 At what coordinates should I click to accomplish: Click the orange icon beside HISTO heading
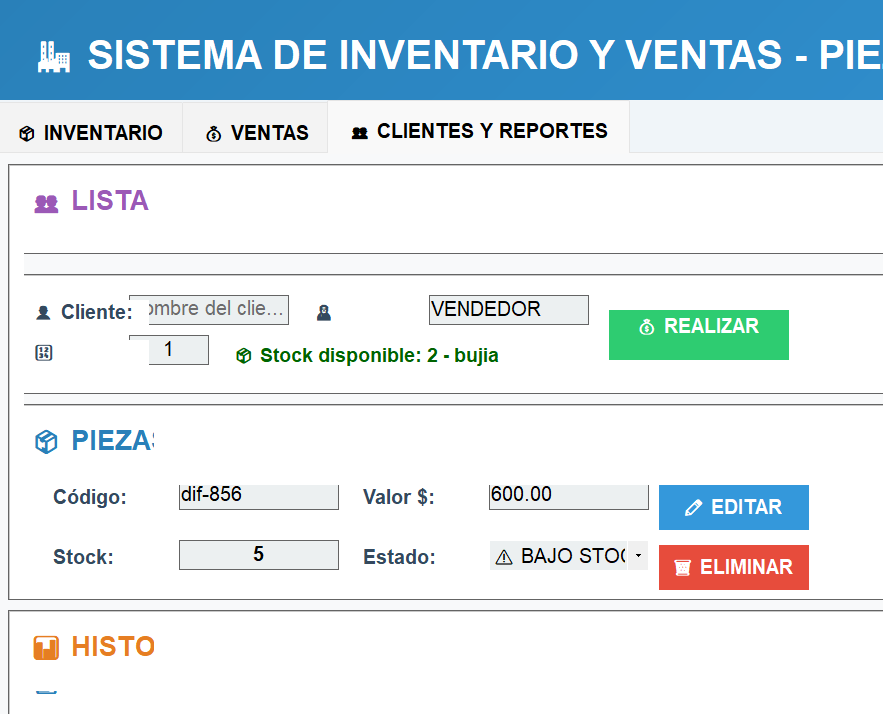point(46,648)
